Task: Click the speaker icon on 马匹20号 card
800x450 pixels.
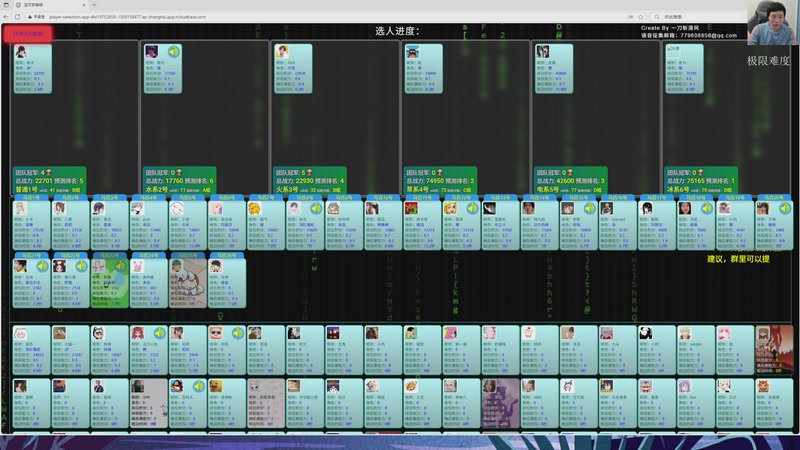Action: pos(785,208)
